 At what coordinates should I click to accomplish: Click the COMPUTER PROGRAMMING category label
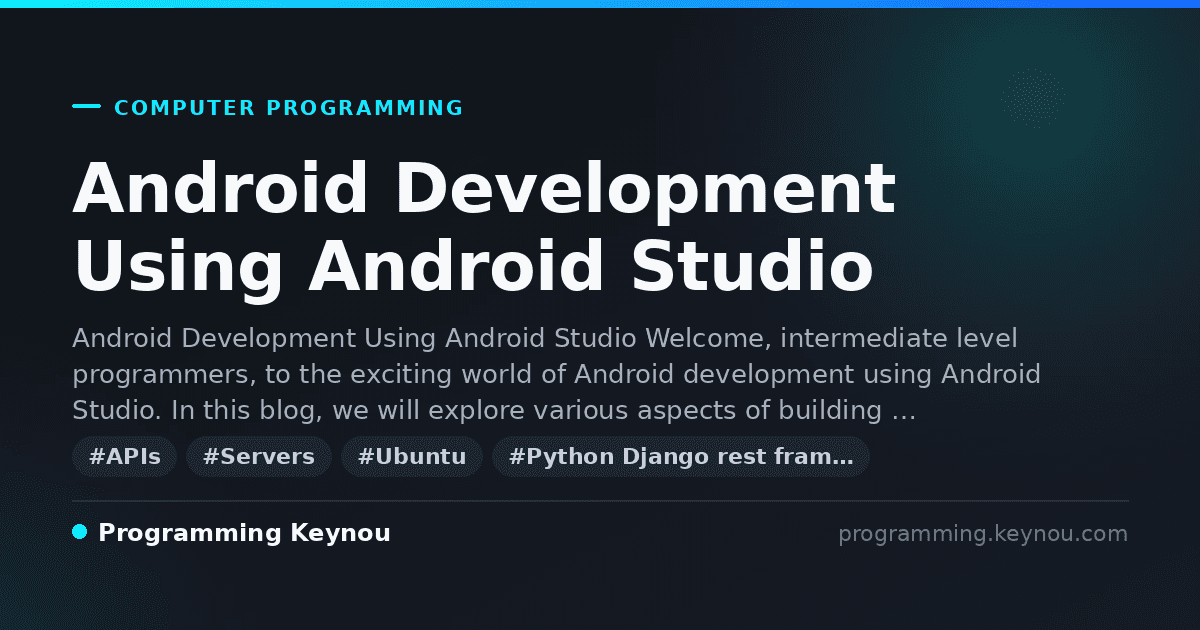[x=288, y=108]
